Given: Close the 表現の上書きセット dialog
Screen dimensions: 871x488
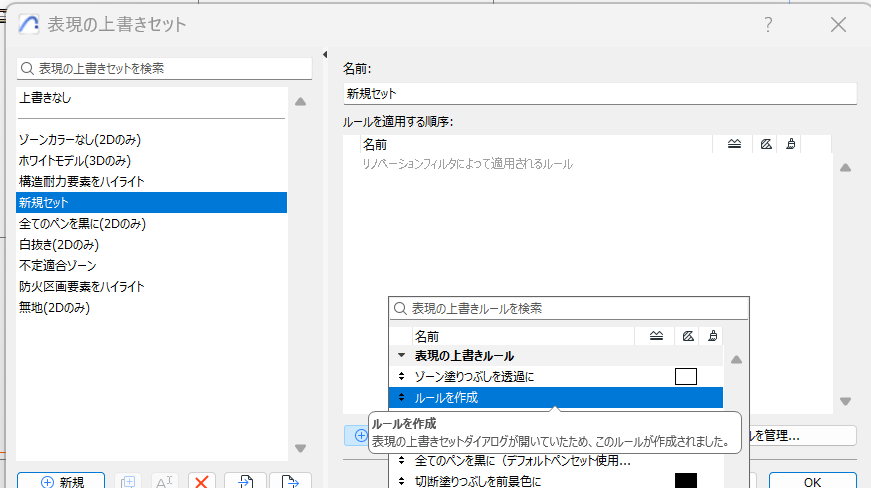Looking at the screenshot, I should [838, 24].
